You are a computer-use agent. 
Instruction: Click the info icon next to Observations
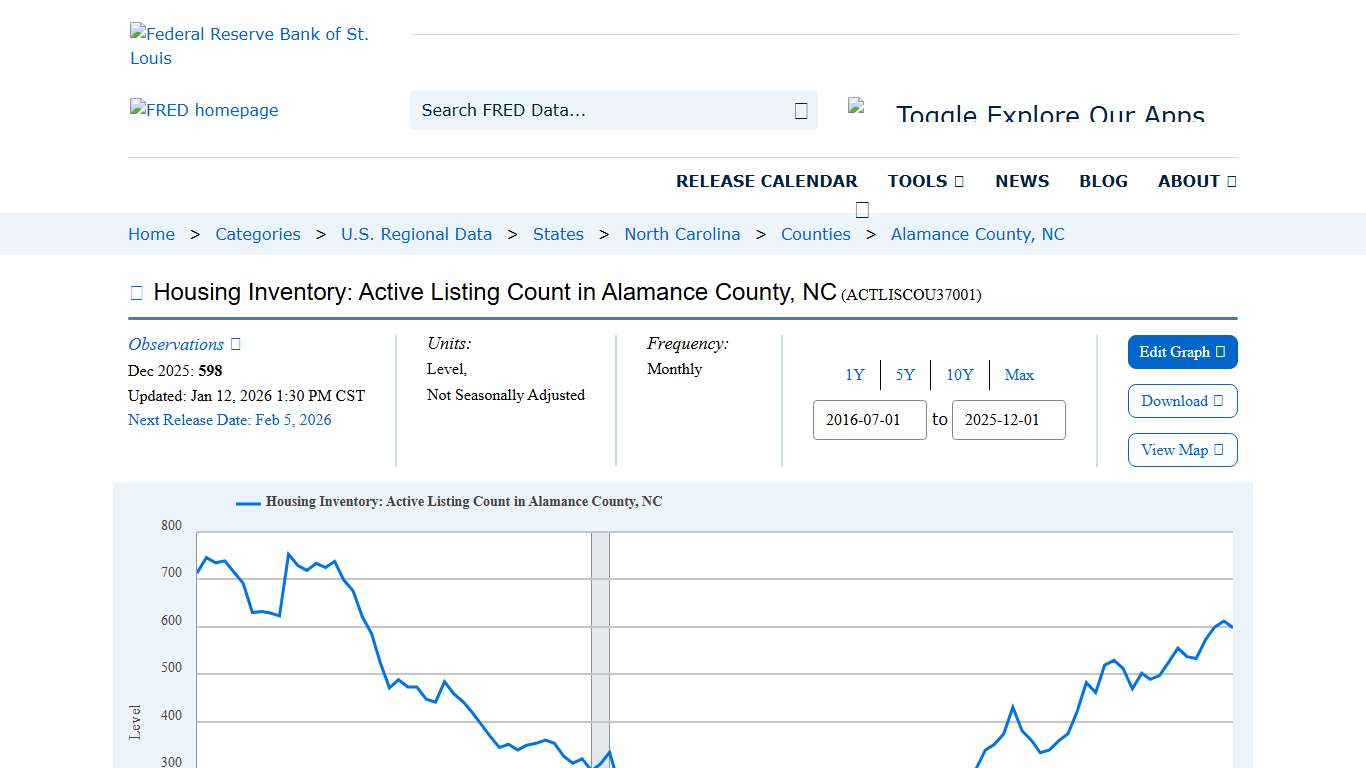point(233,343)
